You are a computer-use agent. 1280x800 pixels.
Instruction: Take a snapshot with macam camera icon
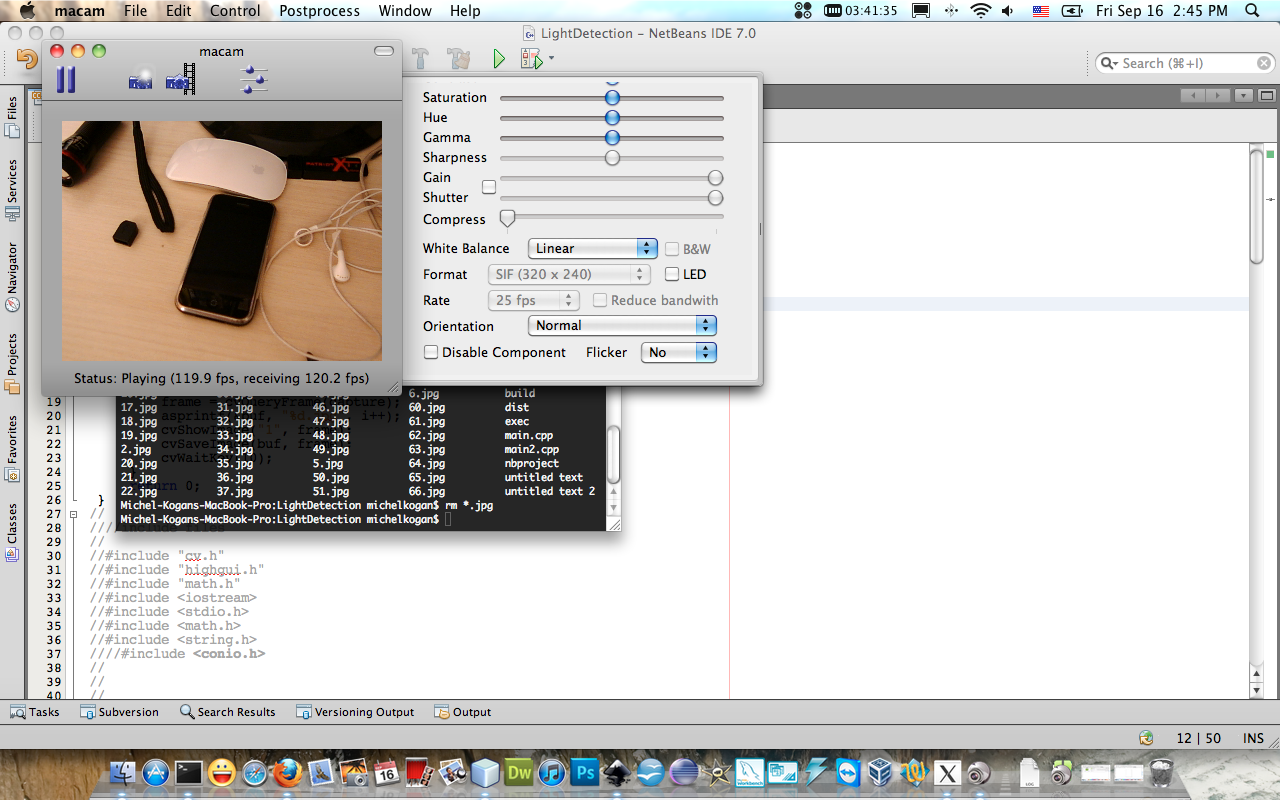[x=141, y=80]
